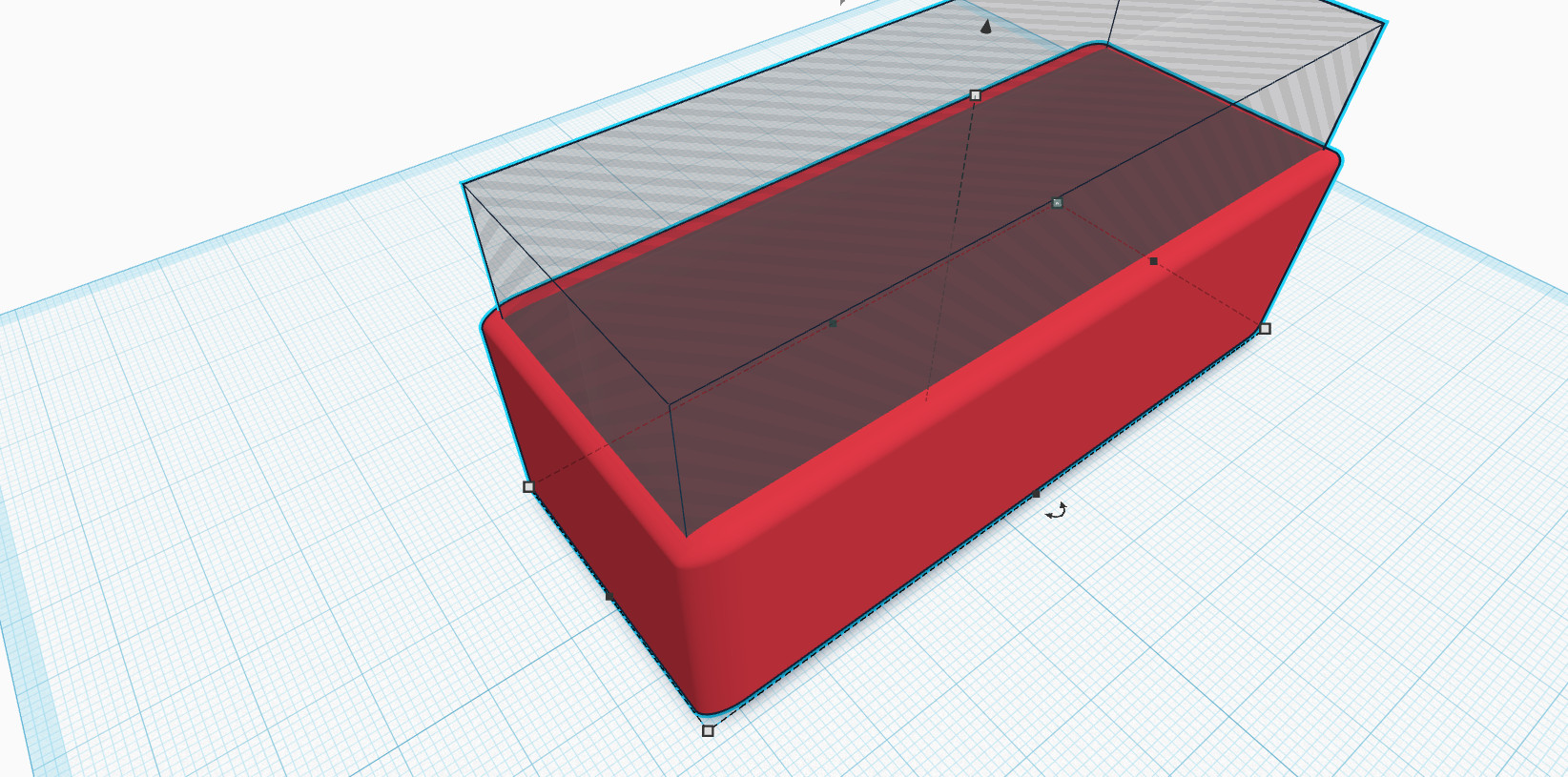Click the white corner handle at left corner
Viewport: 1568px width, 777px height.
[x=529, y=487]
